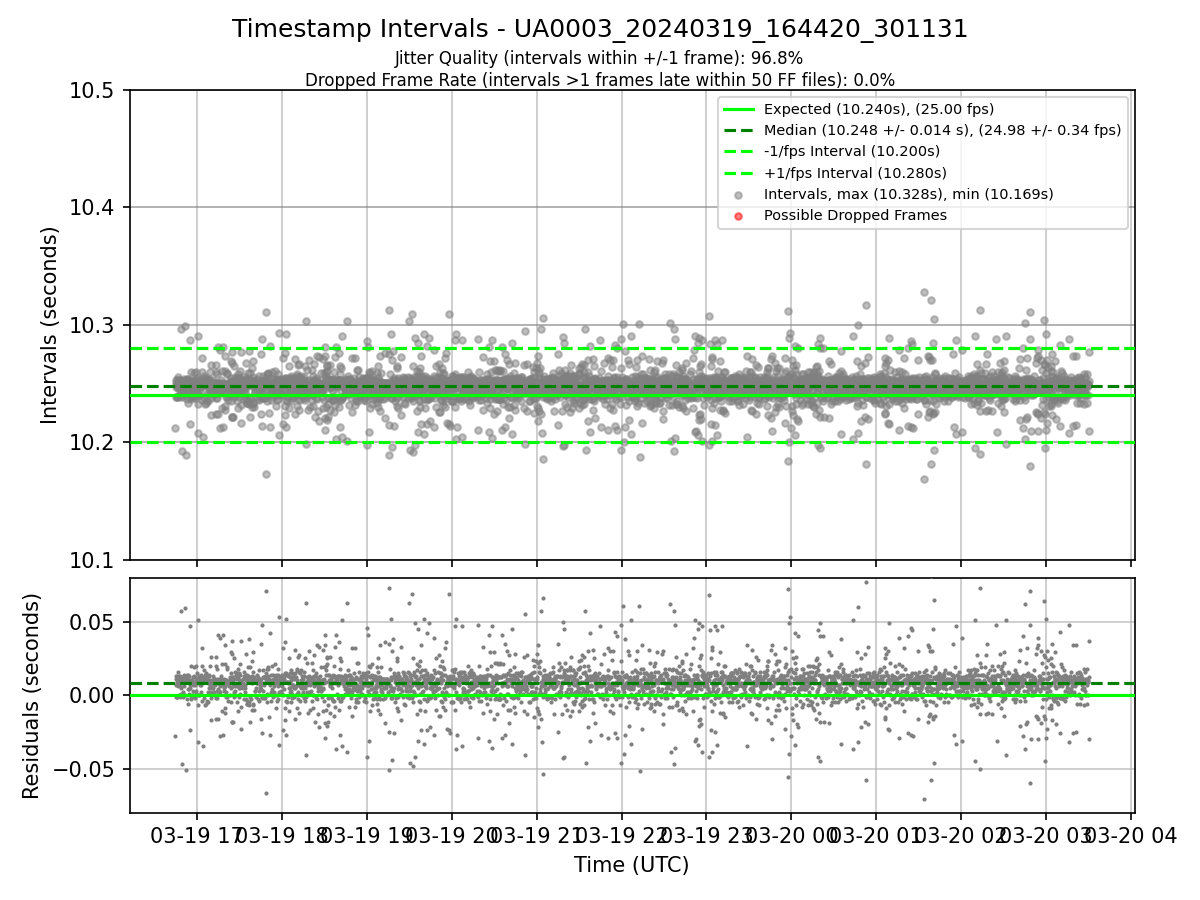Click the red 'Possible Dropped Frames' legend marker
This screenshot has height=900, width=1200.
point(738,216)
